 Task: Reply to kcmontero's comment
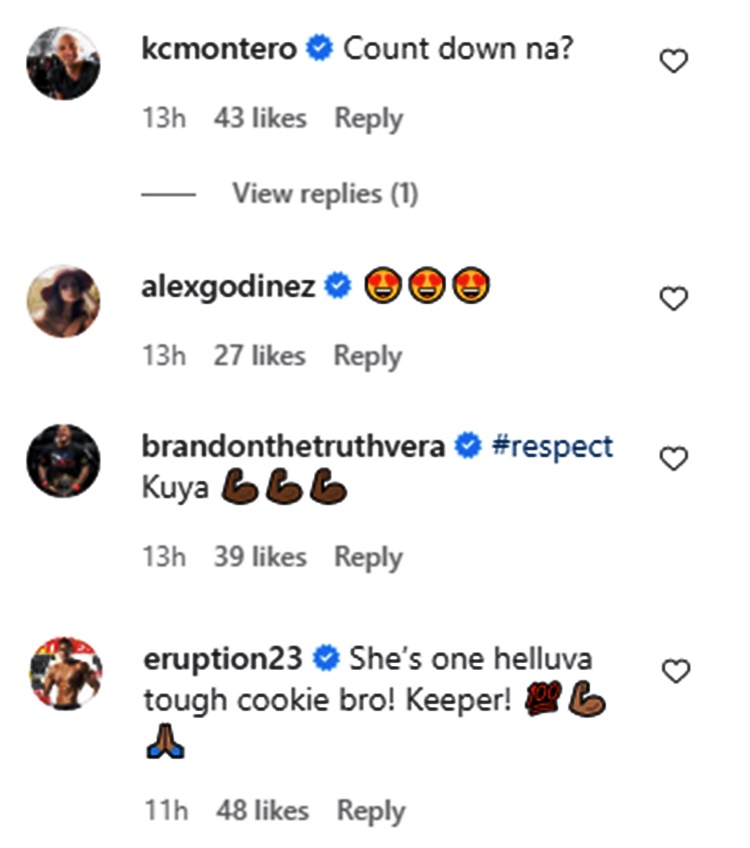[x=368, y=118]
